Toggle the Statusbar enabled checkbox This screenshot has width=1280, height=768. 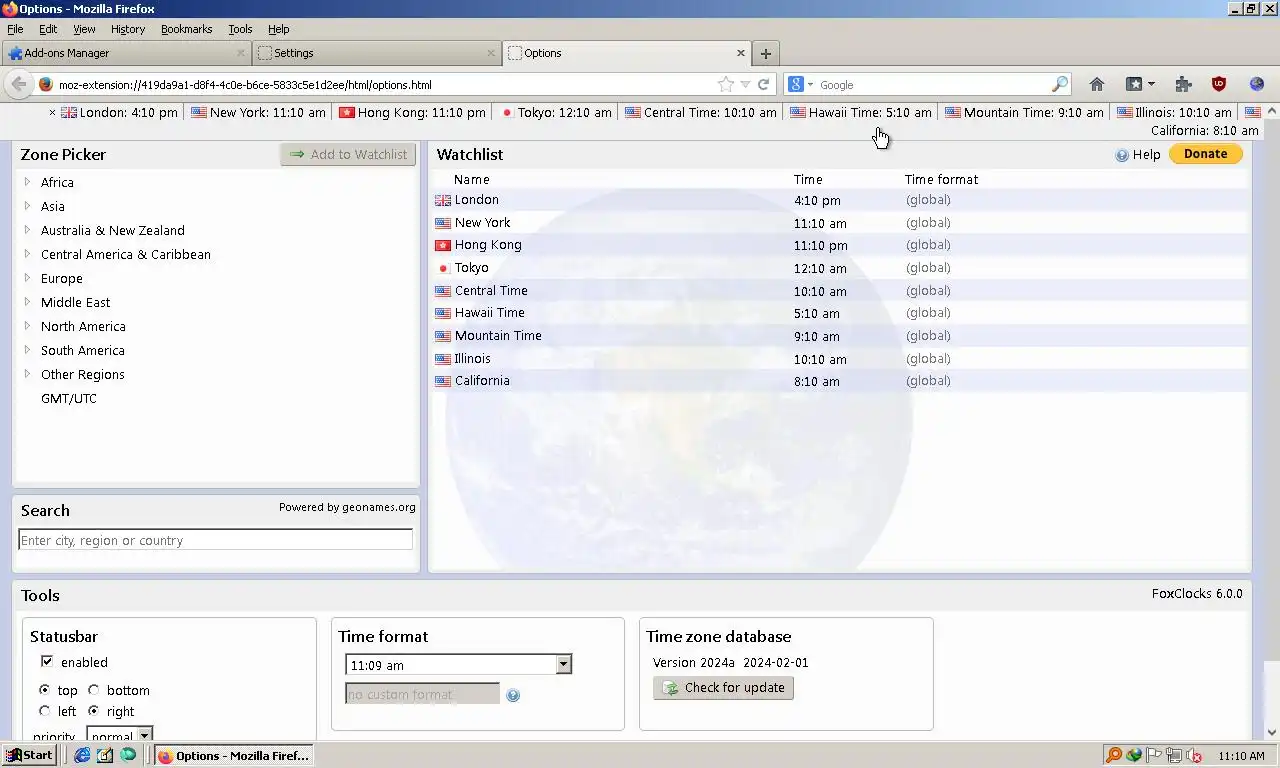click(x=46, y=662)
